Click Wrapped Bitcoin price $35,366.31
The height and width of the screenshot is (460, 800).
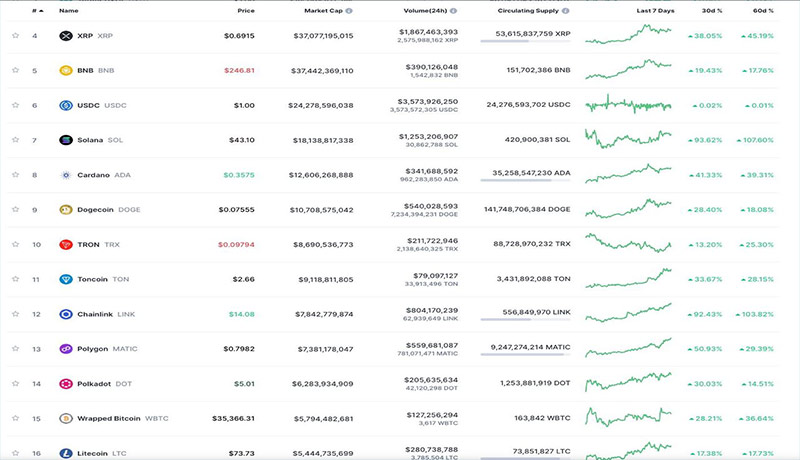[233, 418]
